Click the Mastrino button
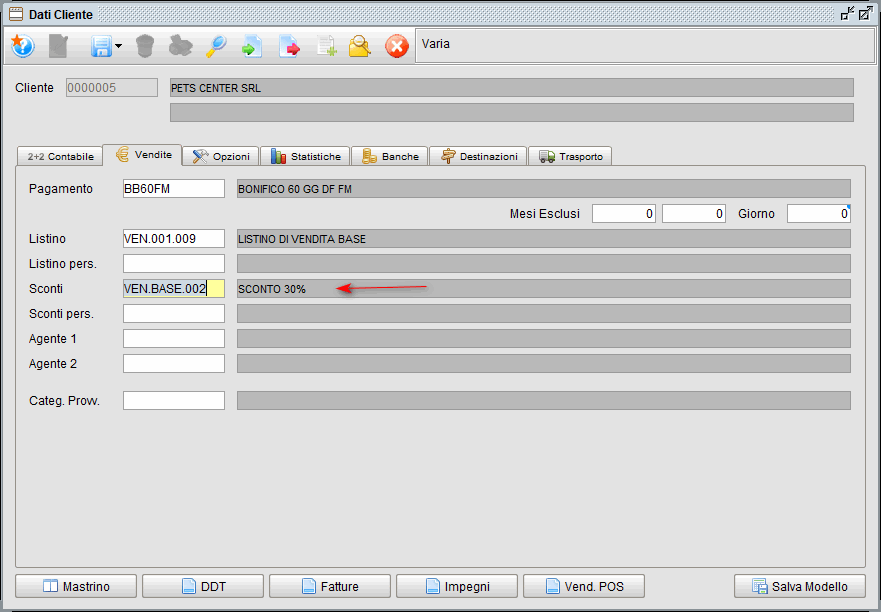The height and width of the screenshot is (612, 881). pos(75,586)
